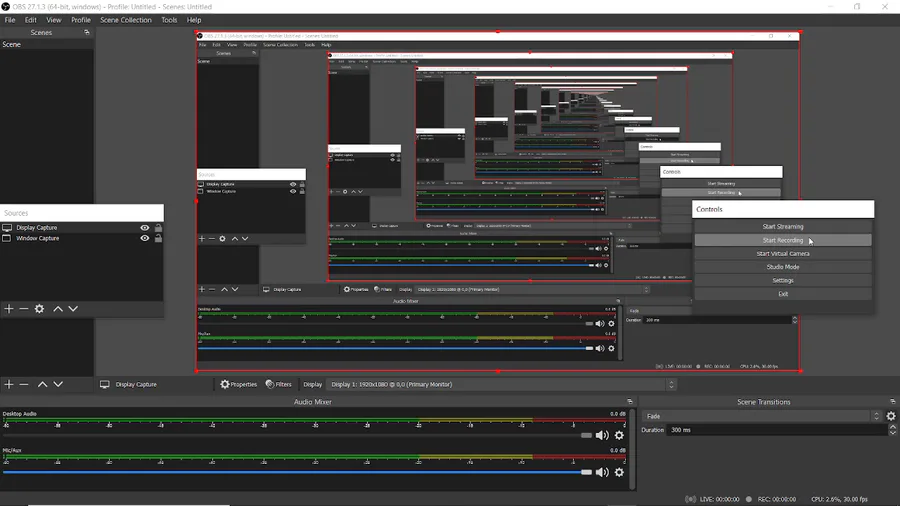900x506 pixels.
Task: Hide the Display Capture source using eye icon
Action: pos(145,228)
